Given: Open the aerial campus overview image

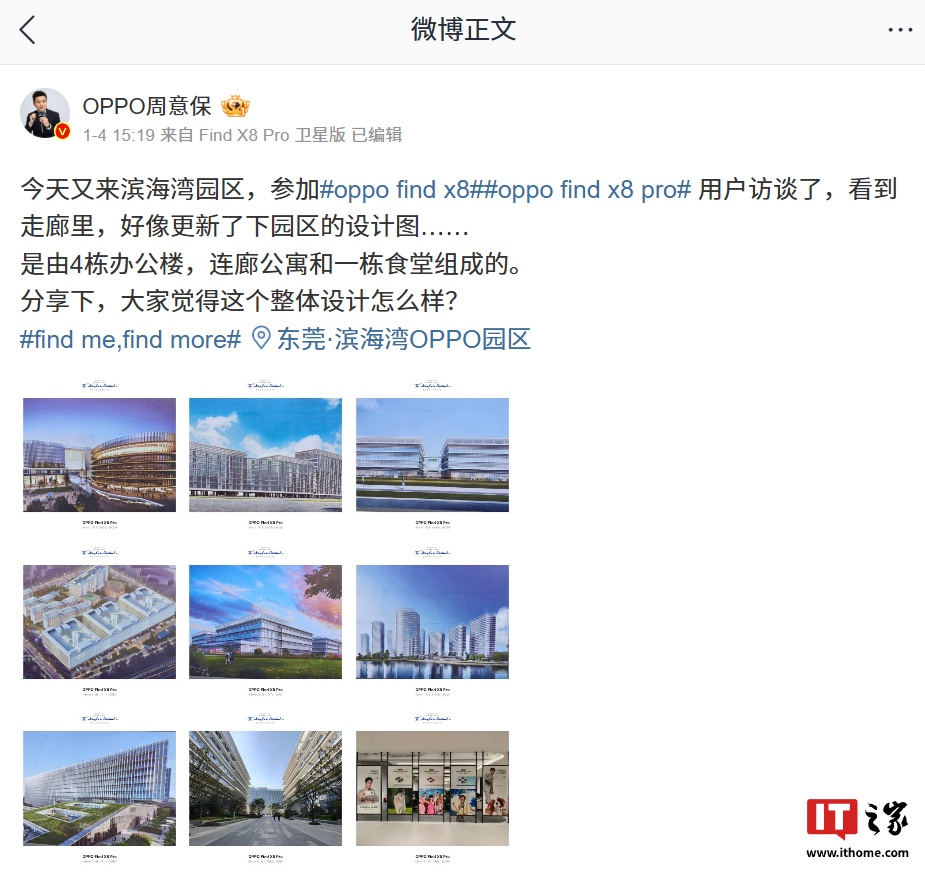Looking at the screenshot, I should 99,622.
